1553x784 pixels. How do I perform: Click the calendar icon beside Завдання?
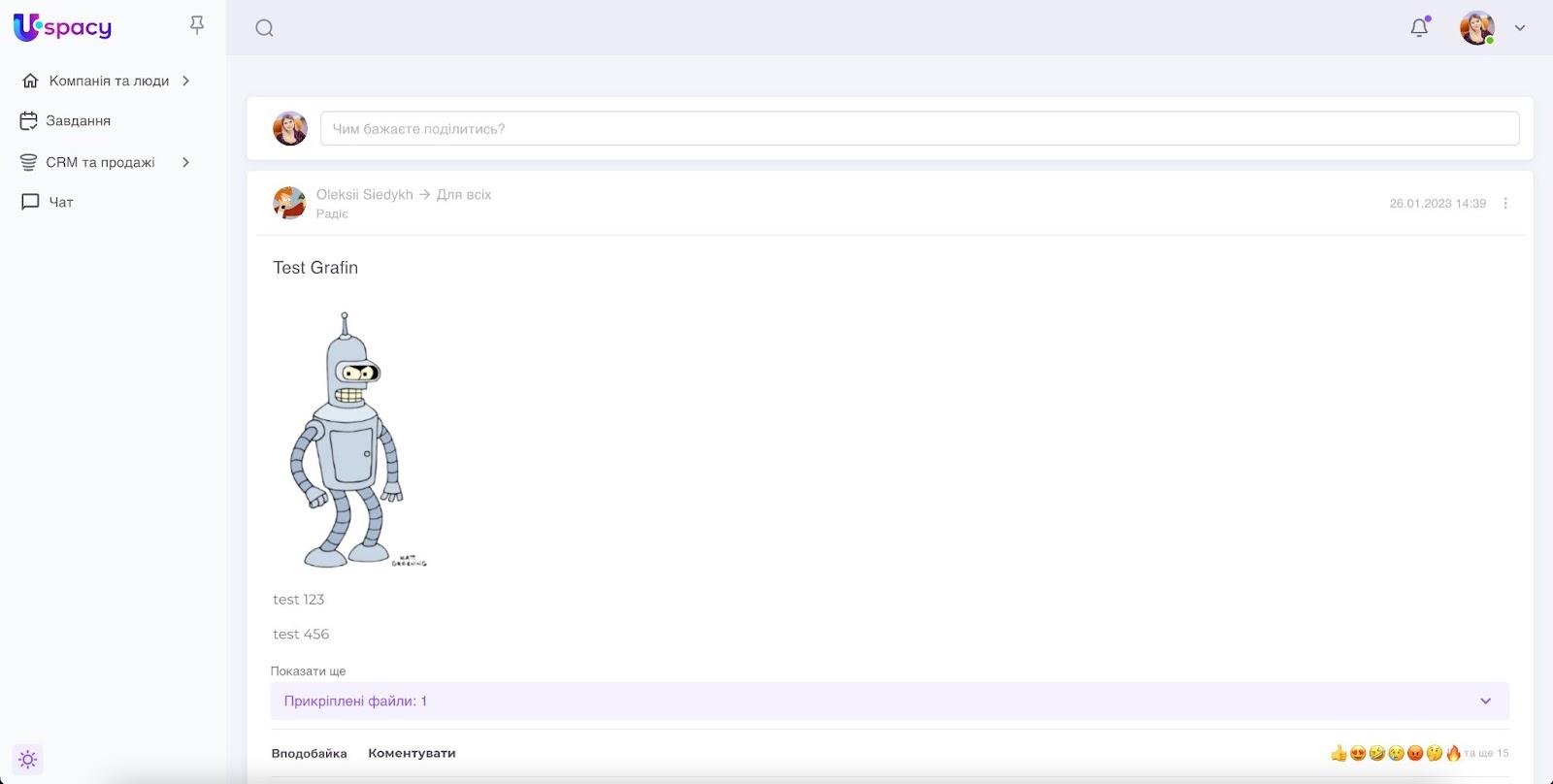click(29, 121)
